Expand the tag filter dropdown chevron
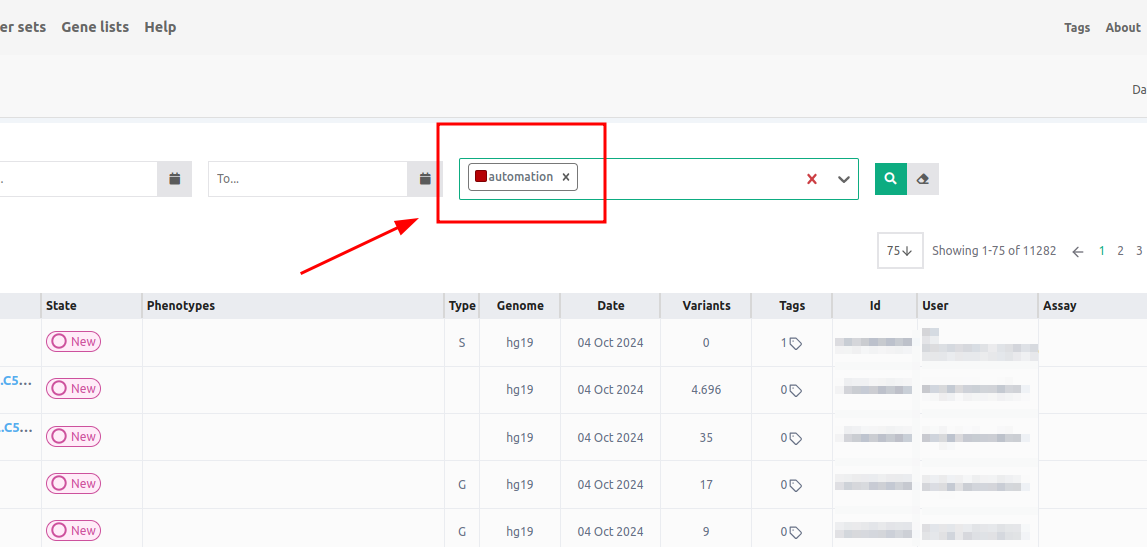The image size is (1147, 547). click(843, 179)
